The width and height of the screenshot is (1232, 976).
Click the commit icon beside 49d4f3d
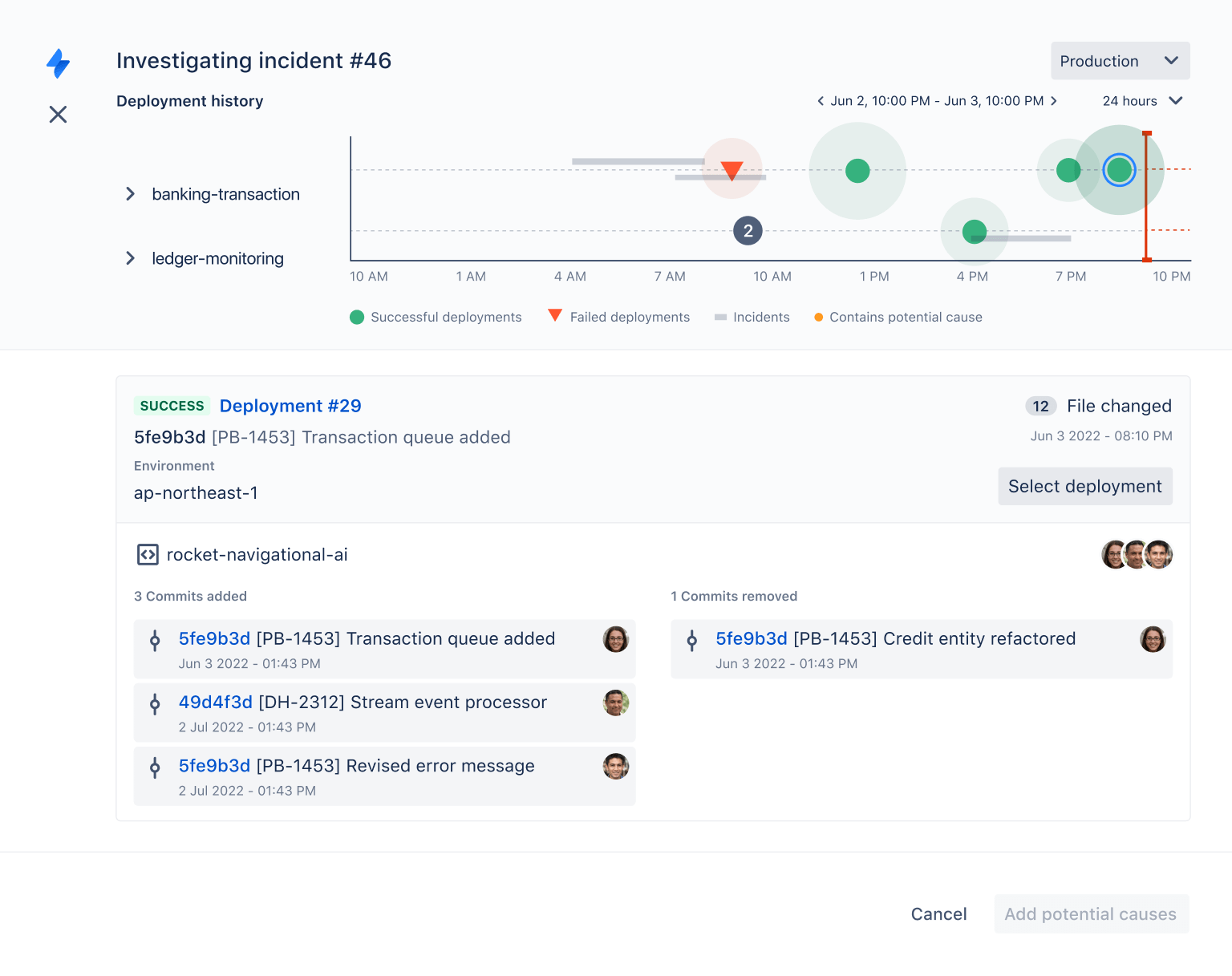[x=154, y=704]
